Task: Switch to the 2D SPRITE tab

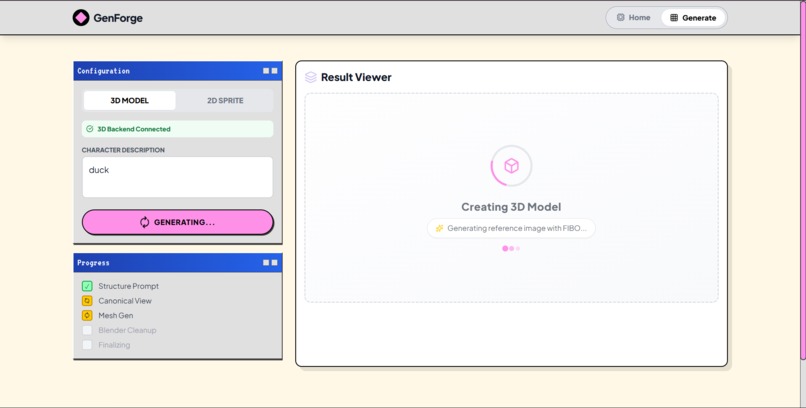Action: click(225, 100)
